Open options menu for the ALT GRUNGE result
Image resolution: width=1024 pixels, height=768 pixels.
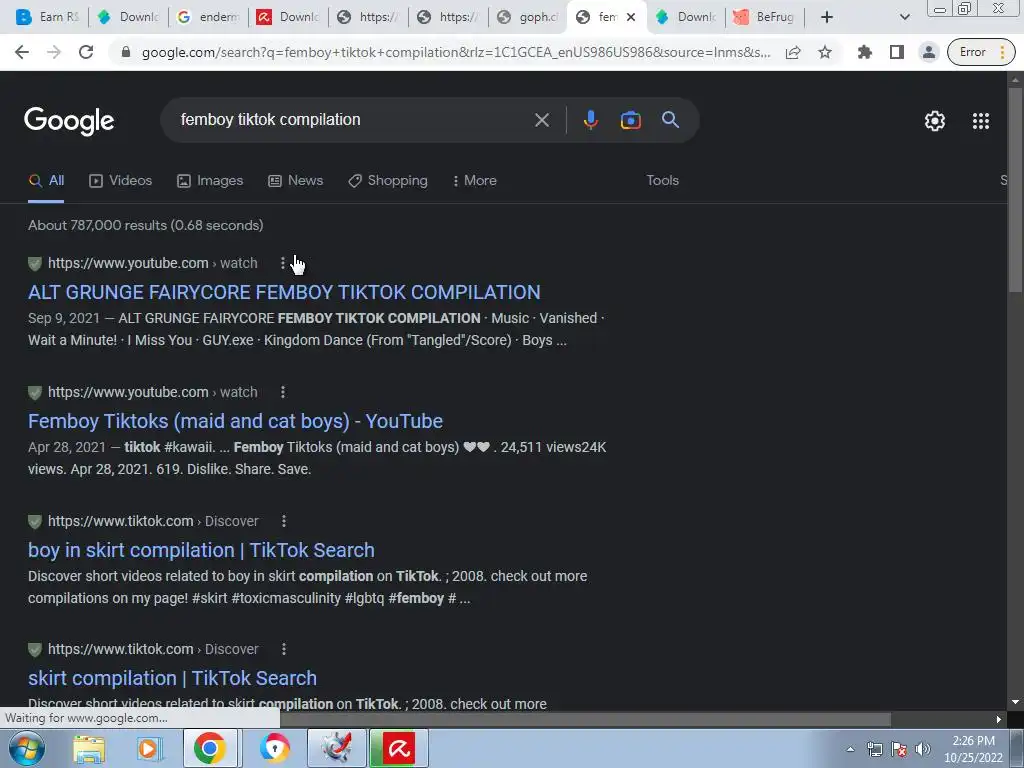(x=283, y=263)
